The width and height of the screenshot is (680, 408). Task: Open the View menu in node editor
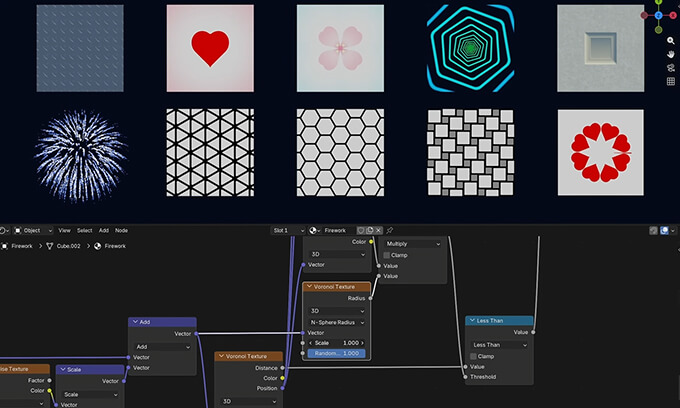[64, 230]
